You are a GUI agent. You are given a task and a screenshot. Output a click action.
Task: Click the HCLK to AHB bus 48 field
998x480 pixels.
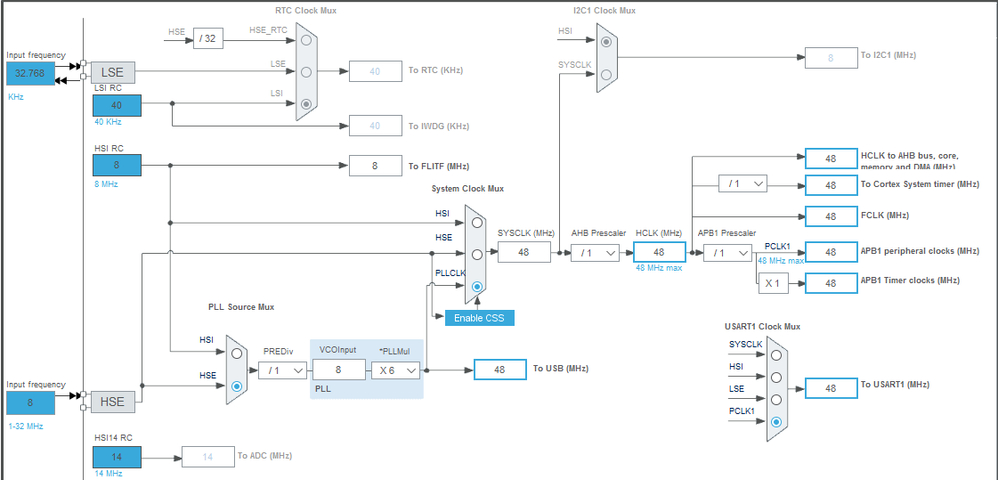(831, 159)
